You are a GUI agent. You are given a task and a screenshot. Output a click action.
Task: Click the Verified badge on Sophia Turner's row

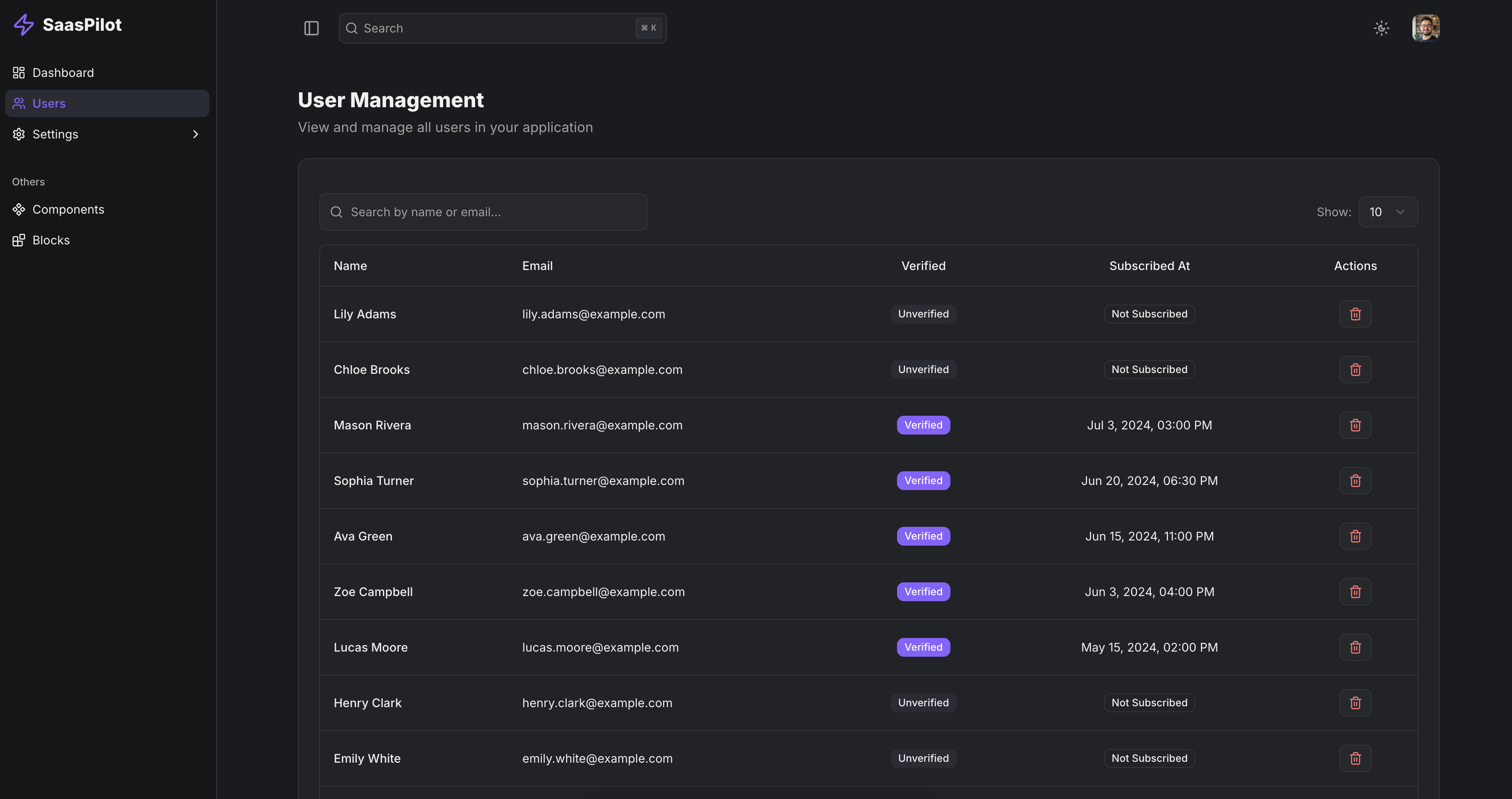coord(923,480)
